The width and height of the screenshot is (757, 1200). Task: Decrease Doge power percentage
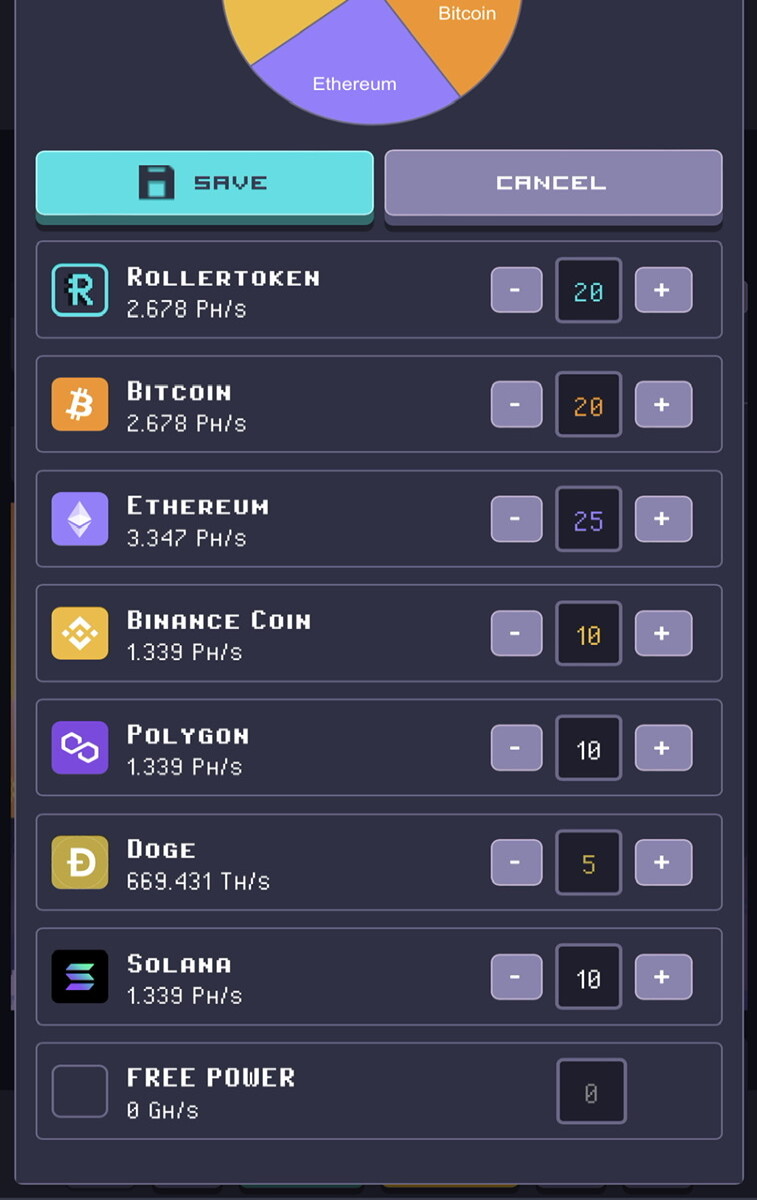pyautogui.click(x=516, y=862)
